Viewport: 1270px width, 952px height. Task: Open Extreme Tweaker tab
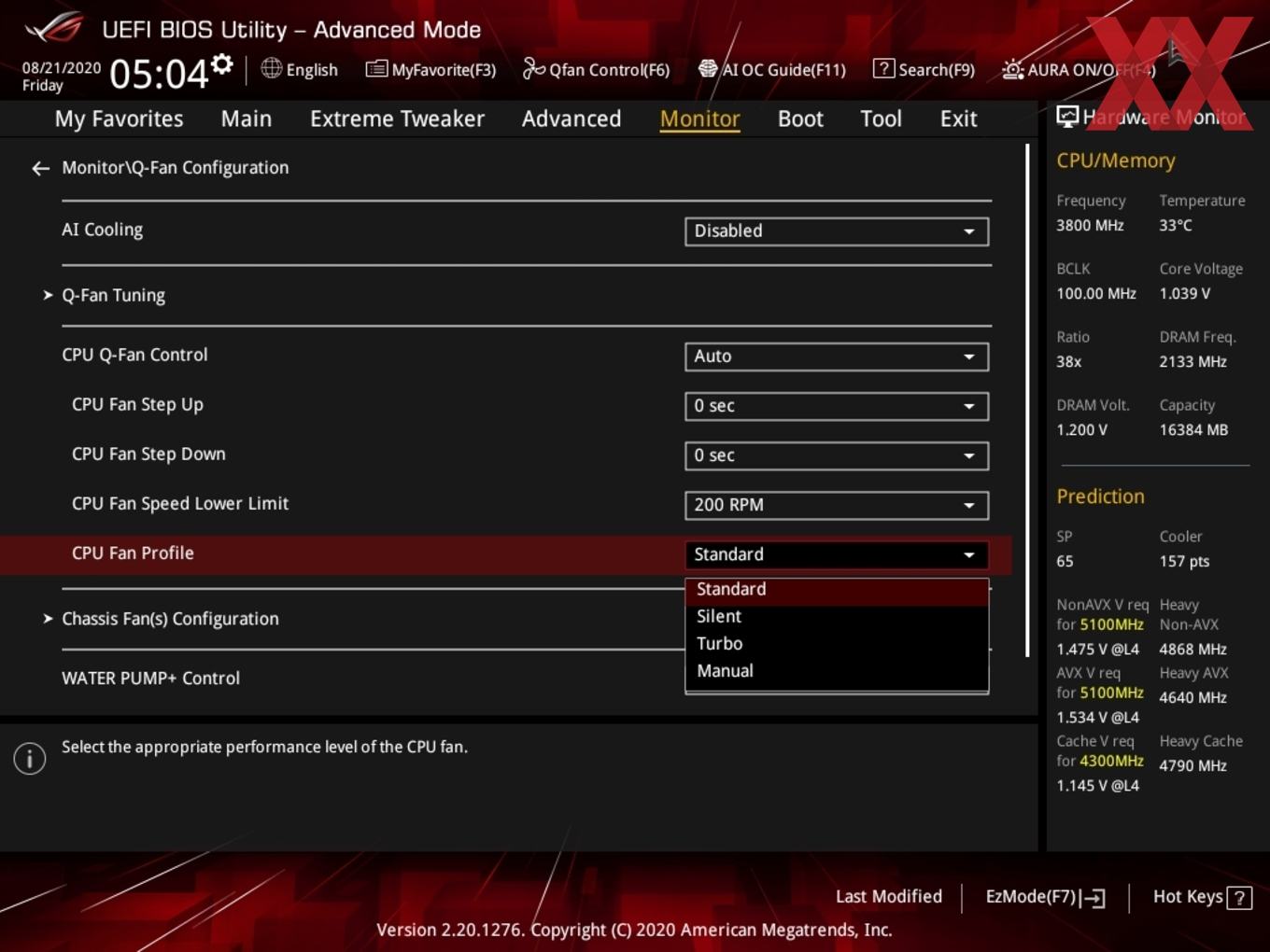click(x=397, y=119)
